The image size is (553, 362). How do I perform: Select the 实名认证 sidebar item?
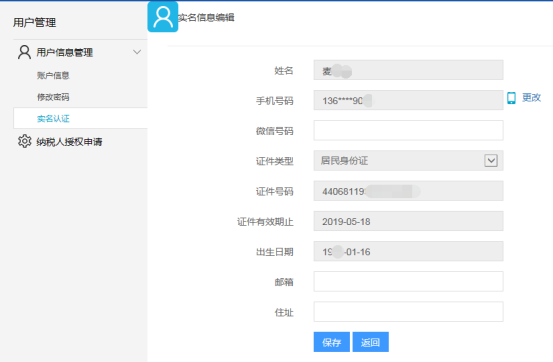tap(80, 118)
